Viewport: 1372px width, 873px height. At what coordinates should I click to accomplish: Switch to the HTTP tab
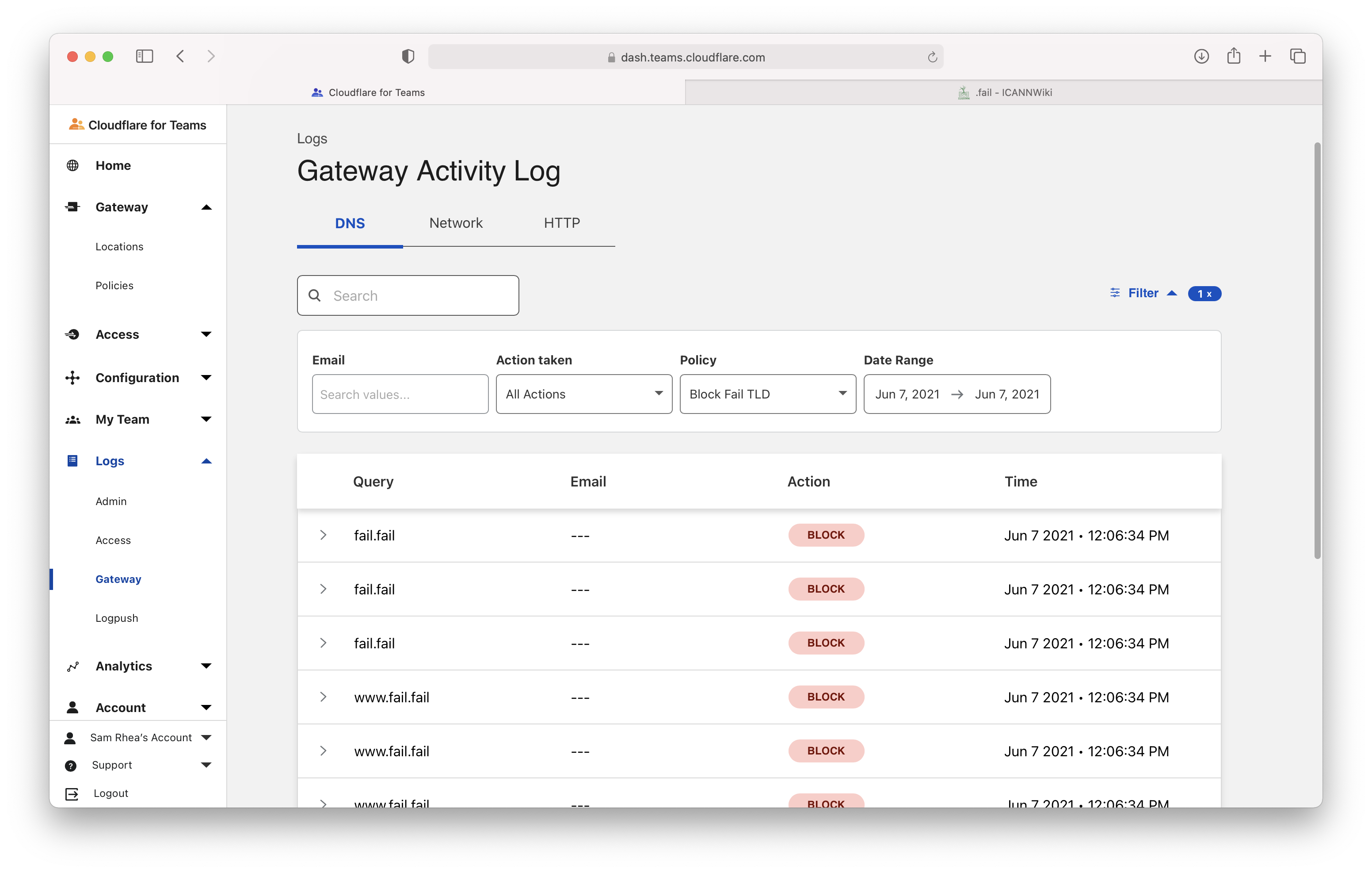pos(561,223)
